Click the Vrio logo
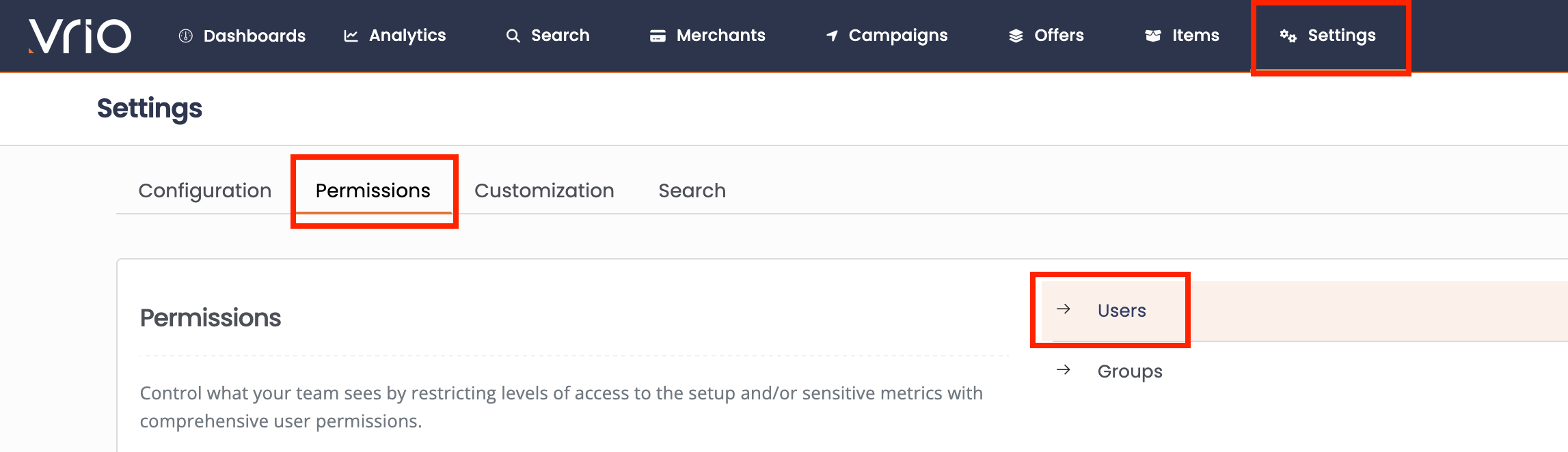 [x=80, y=36]
